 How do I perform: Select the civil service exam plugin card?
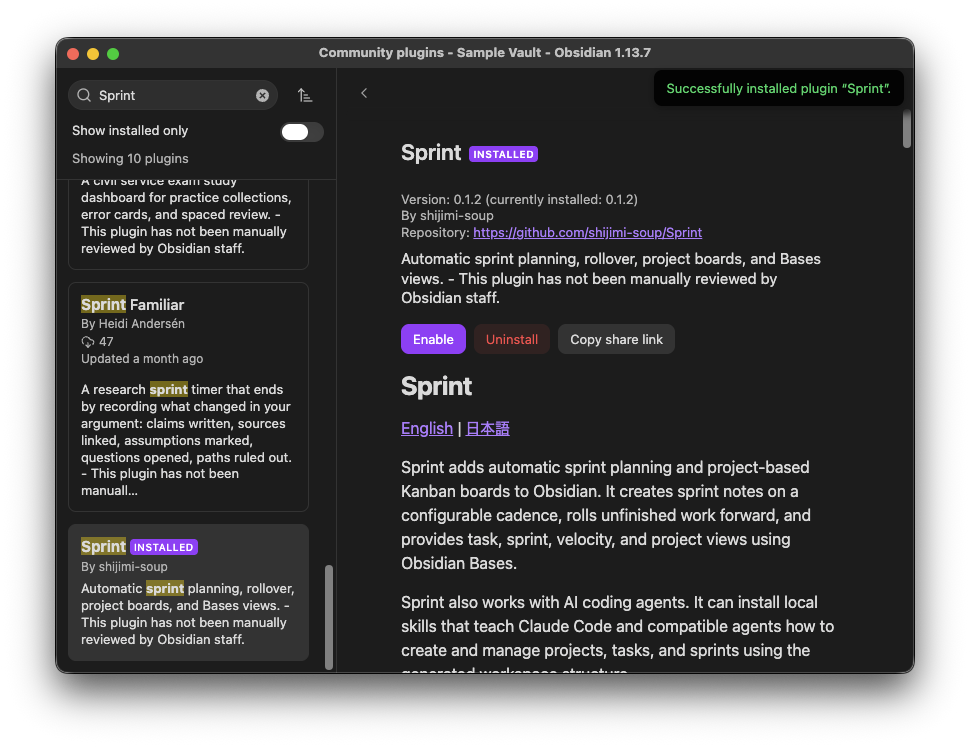pos(188,224)
